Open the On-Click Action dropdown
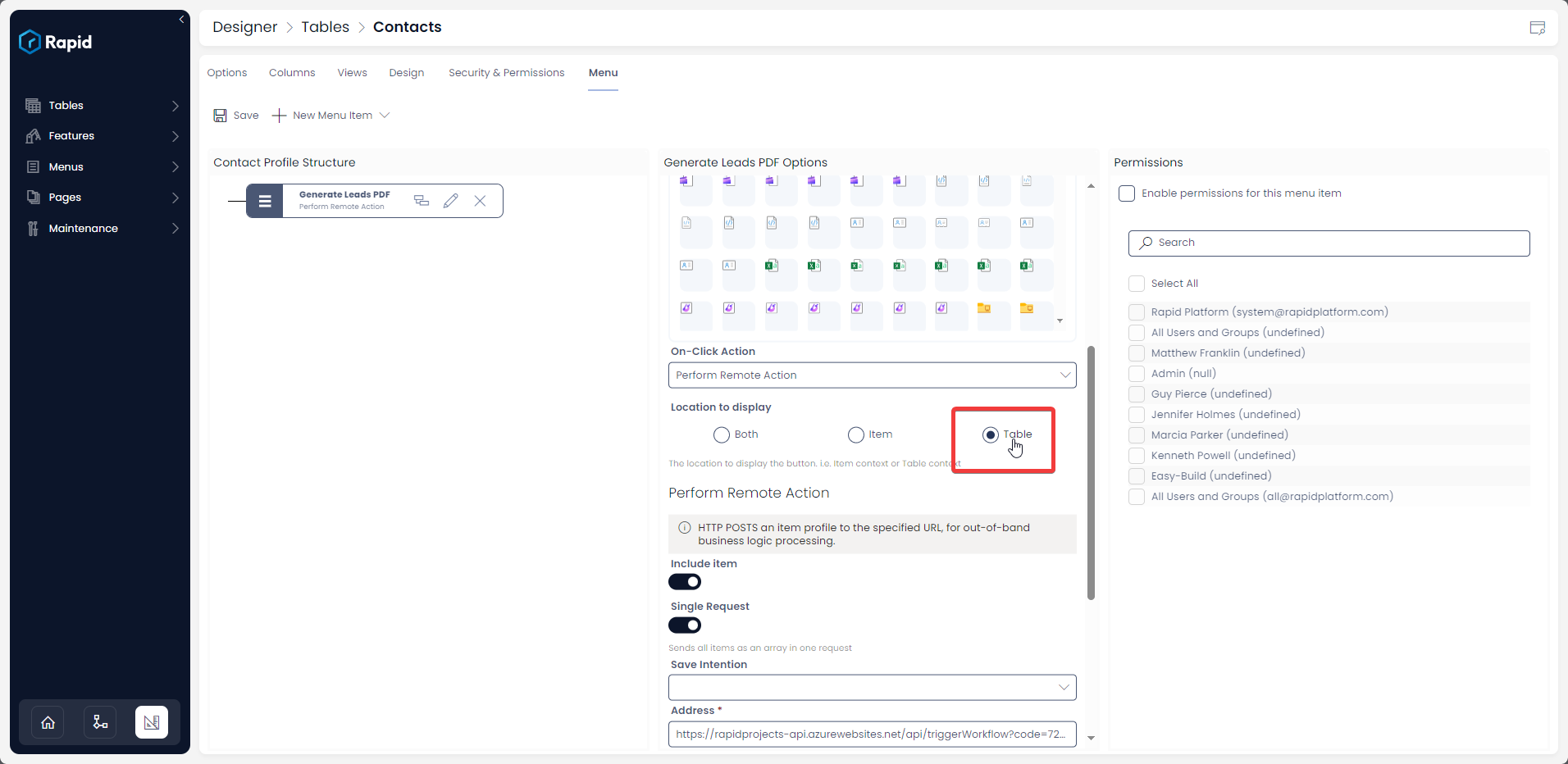This screenshot has width=1568, height=764. click(872, 375)
